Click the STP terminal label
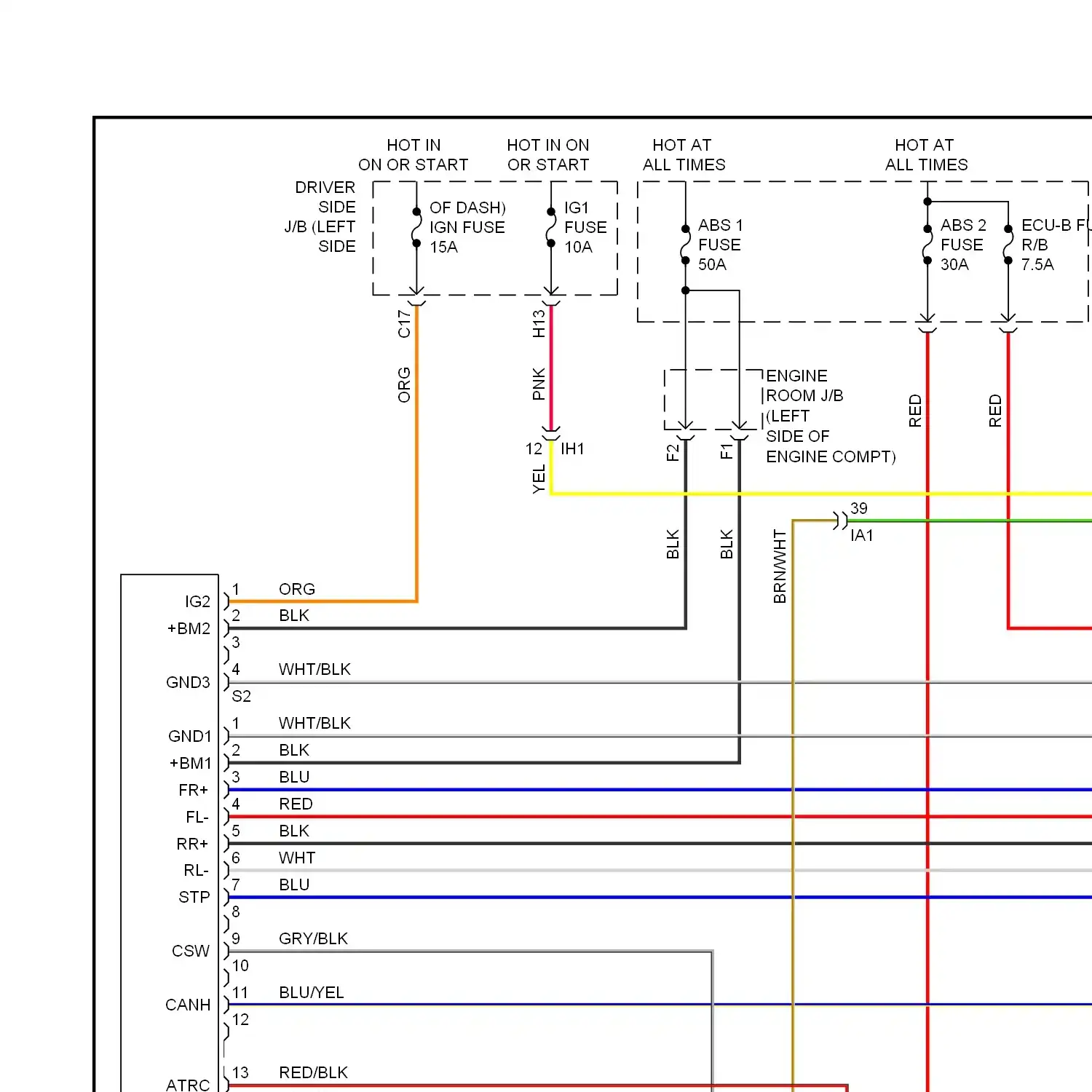The height and width of the screenshot is (1092, 1092). pyautogui.click(x=194, y=898)
